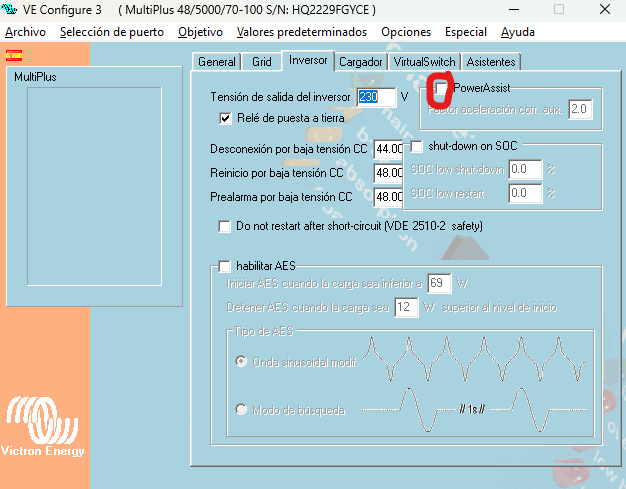Enable the habilitar AES checkbox
This screenshot has height=489, width=626.
(x=224, y=266)
